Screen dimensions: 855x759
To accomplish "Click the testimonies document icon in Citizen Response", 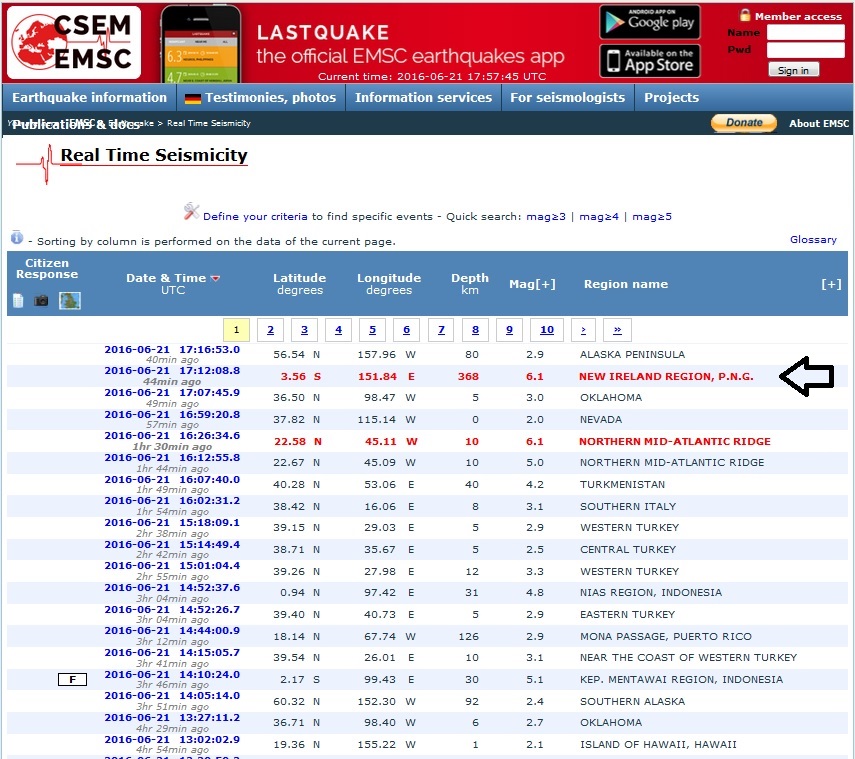I will (19, 300).
